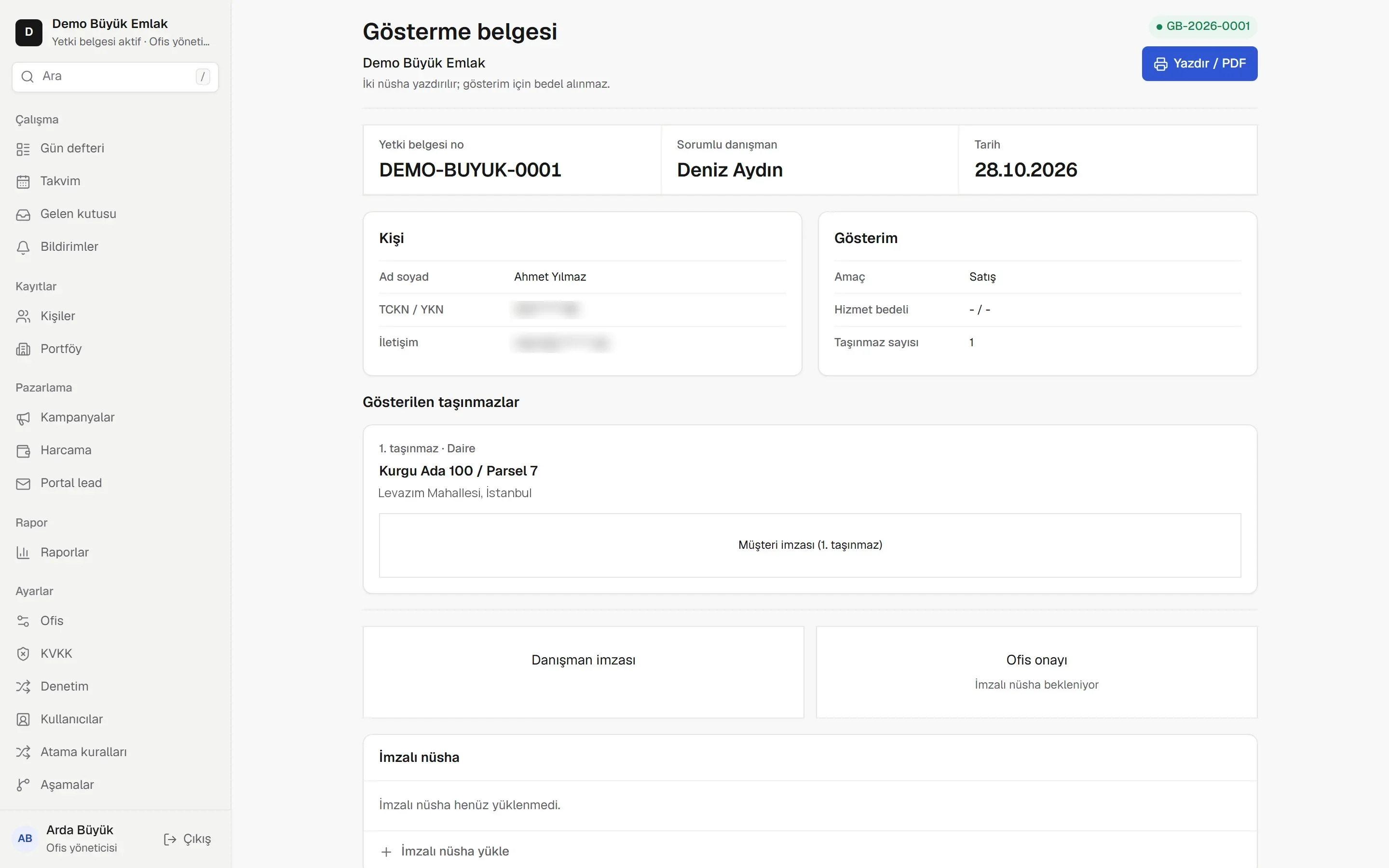Open the Aşamalar branch icon
Image resolution: width=1389 pixels, height=868 pixels.
pos(23,785)
